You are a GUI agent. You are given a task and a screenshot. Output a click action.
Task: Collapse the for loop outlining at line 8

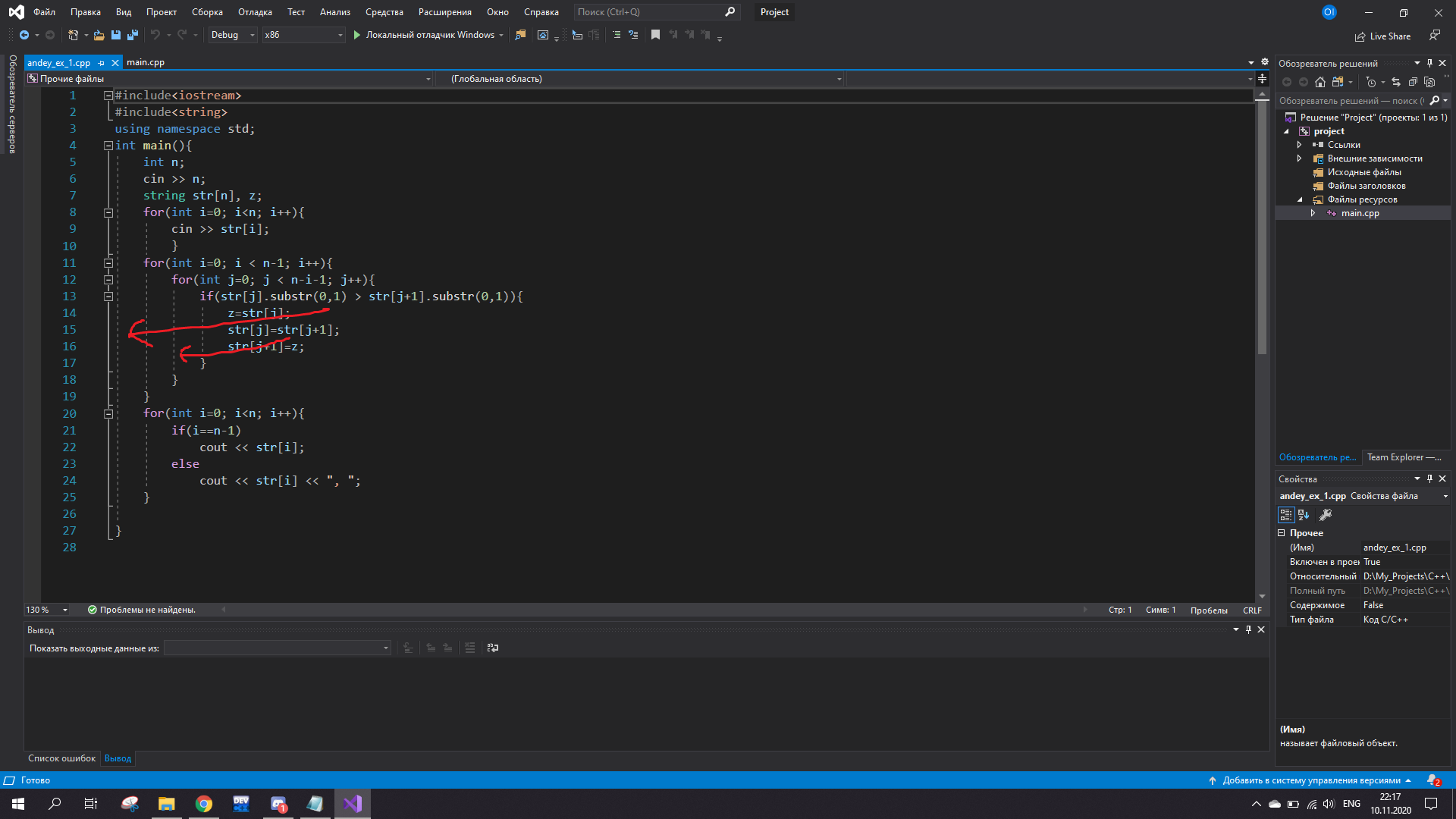(x=108, y=213)
